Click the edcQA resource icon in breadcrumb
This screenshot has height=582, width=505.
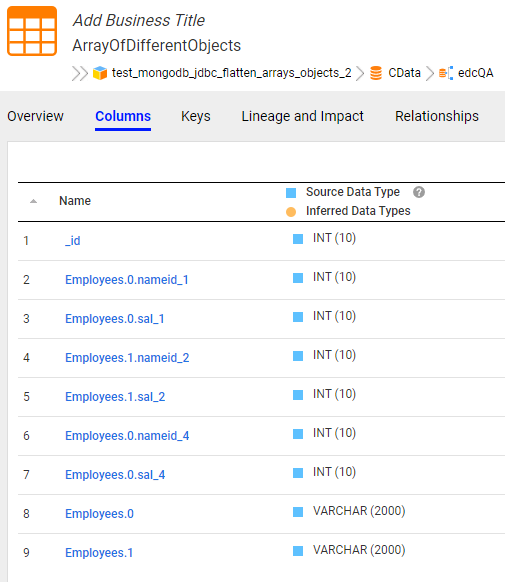click(x=446, y=73)
